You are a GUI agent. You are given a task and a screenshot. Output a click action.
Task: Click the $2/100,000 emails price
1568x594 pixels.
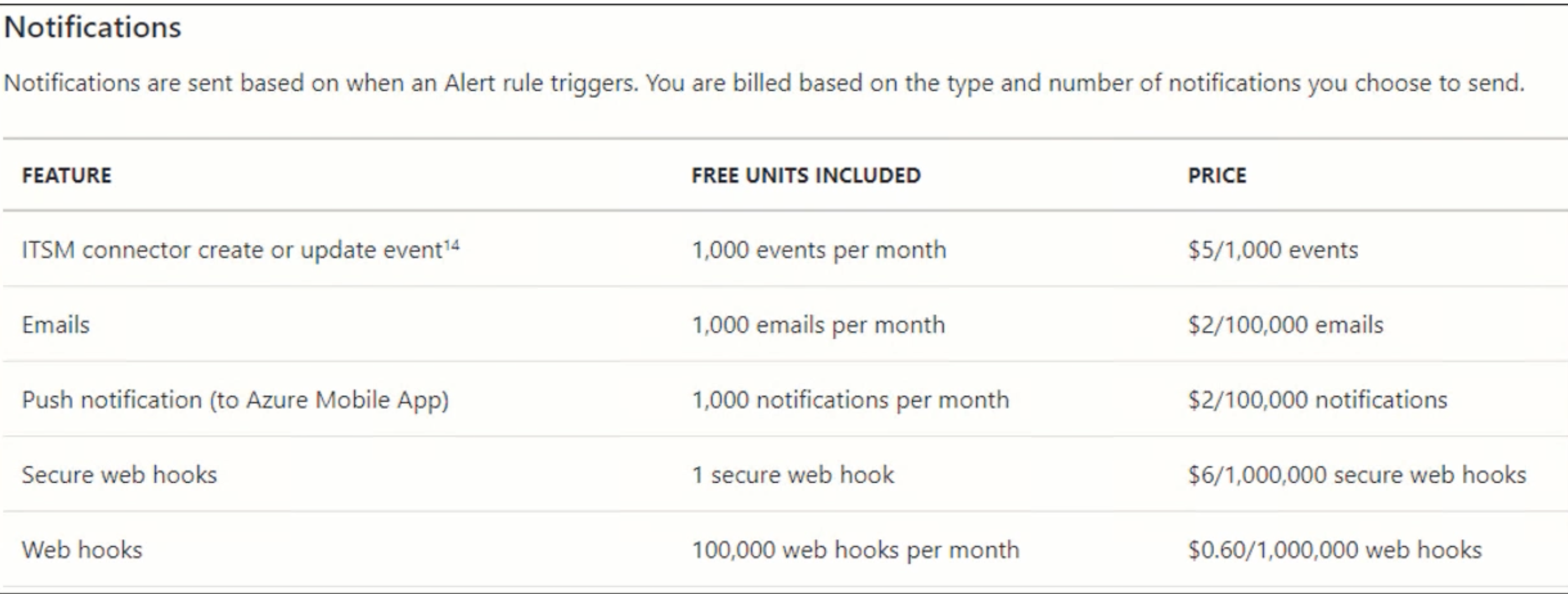[1285, 325]
